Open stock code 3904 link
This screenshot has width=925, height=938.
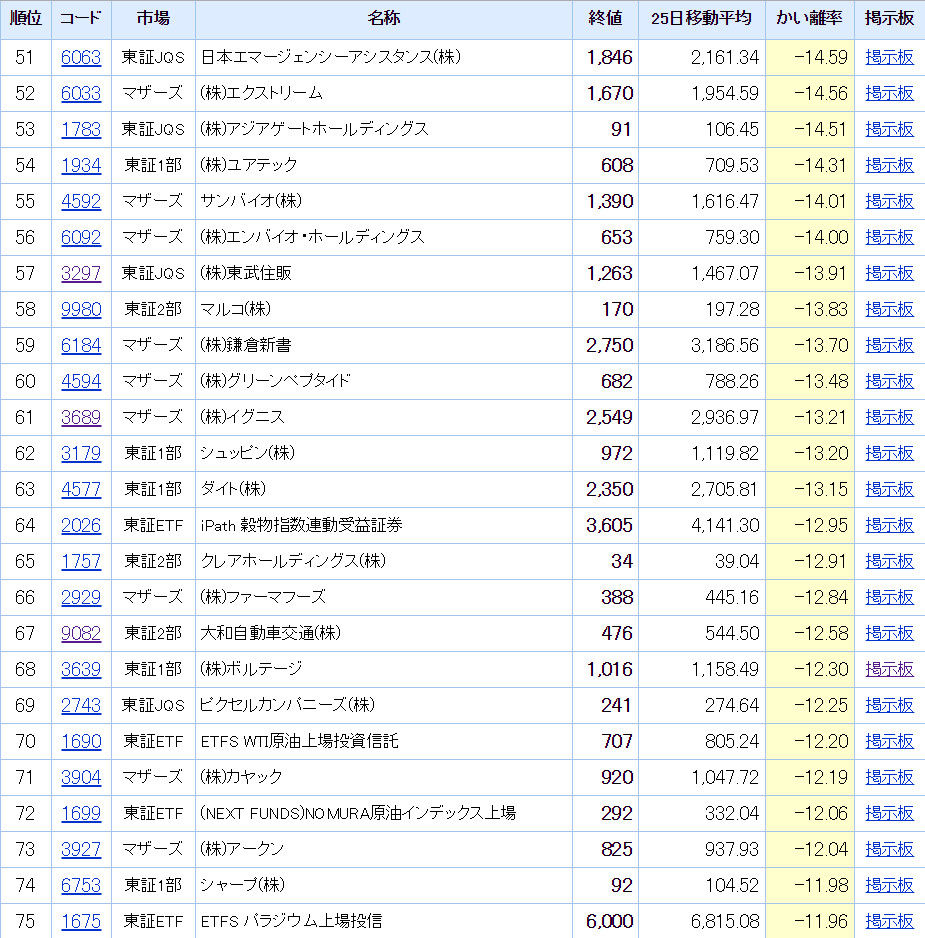point(81,777)
